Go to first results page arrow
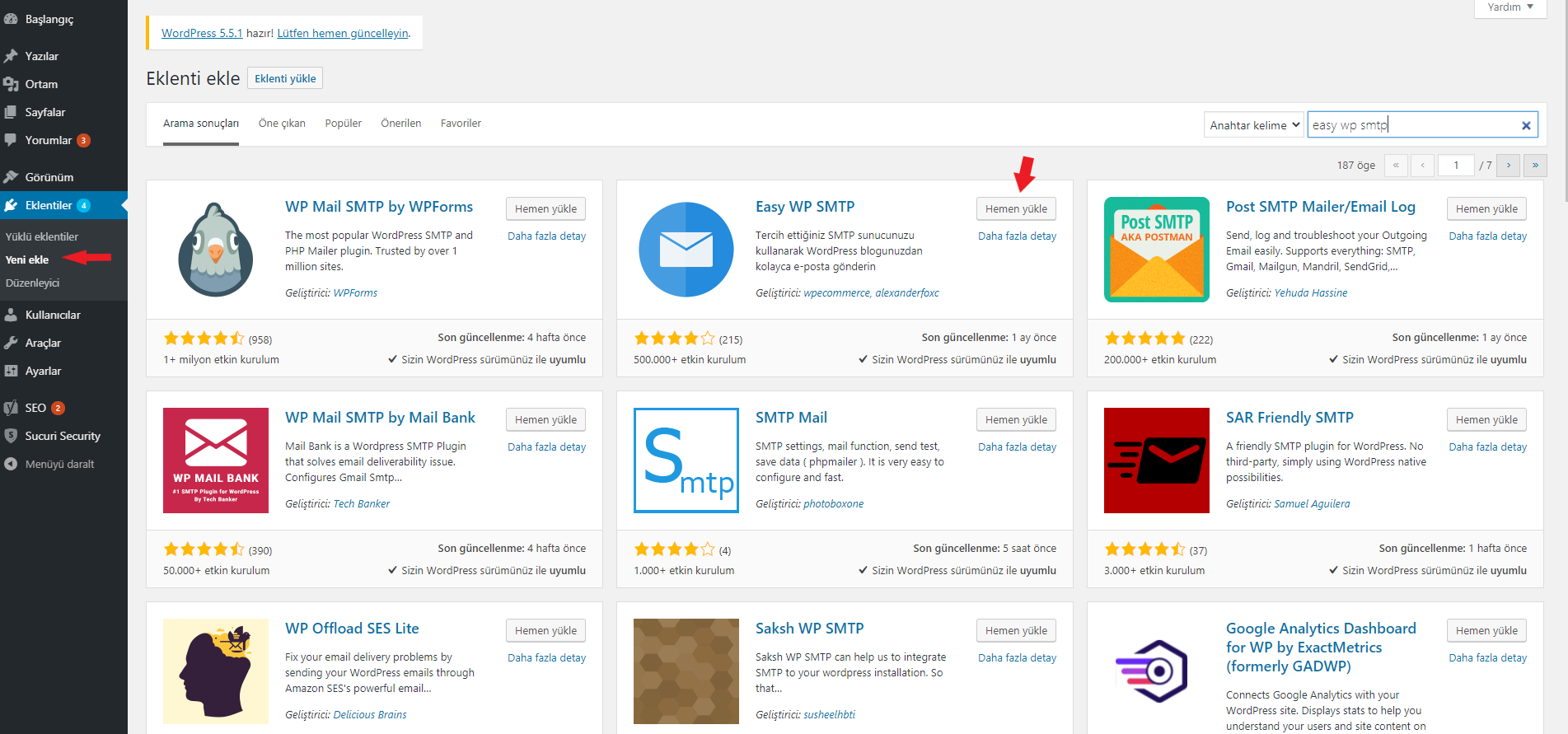Screen dimensions: 1568x734 (1396, 166)
